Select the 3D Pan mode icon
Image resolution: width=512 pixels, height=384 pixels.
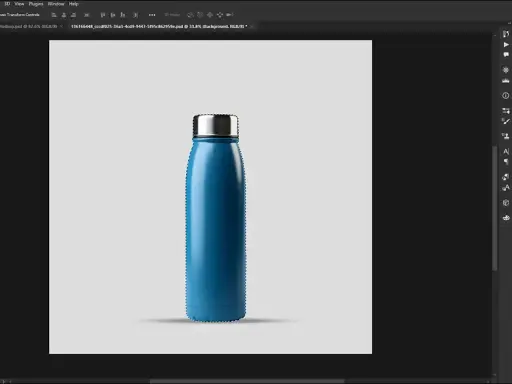click(x=210, y=15)
